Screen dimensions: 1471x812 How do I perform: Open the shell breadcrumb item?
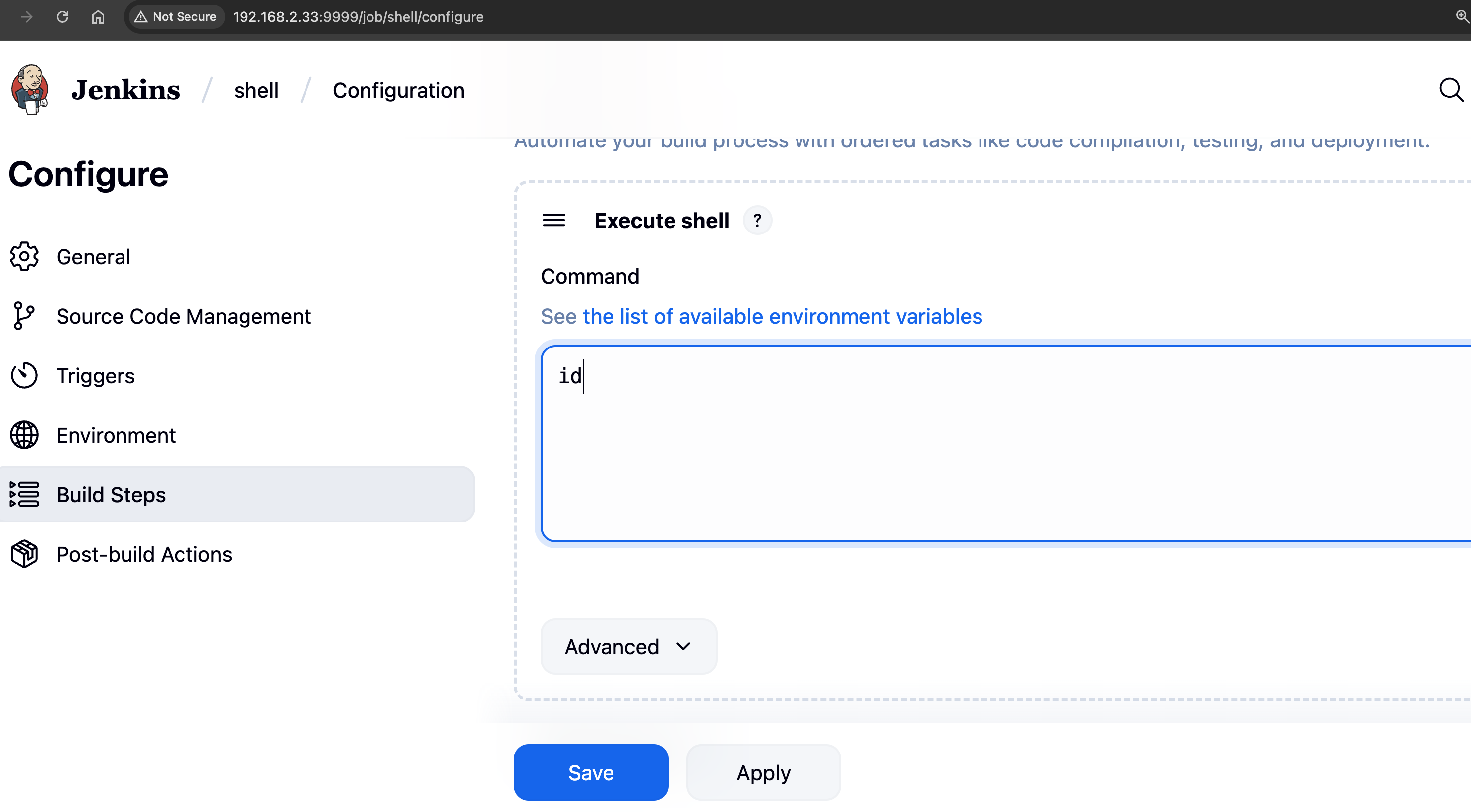point(256,90)
